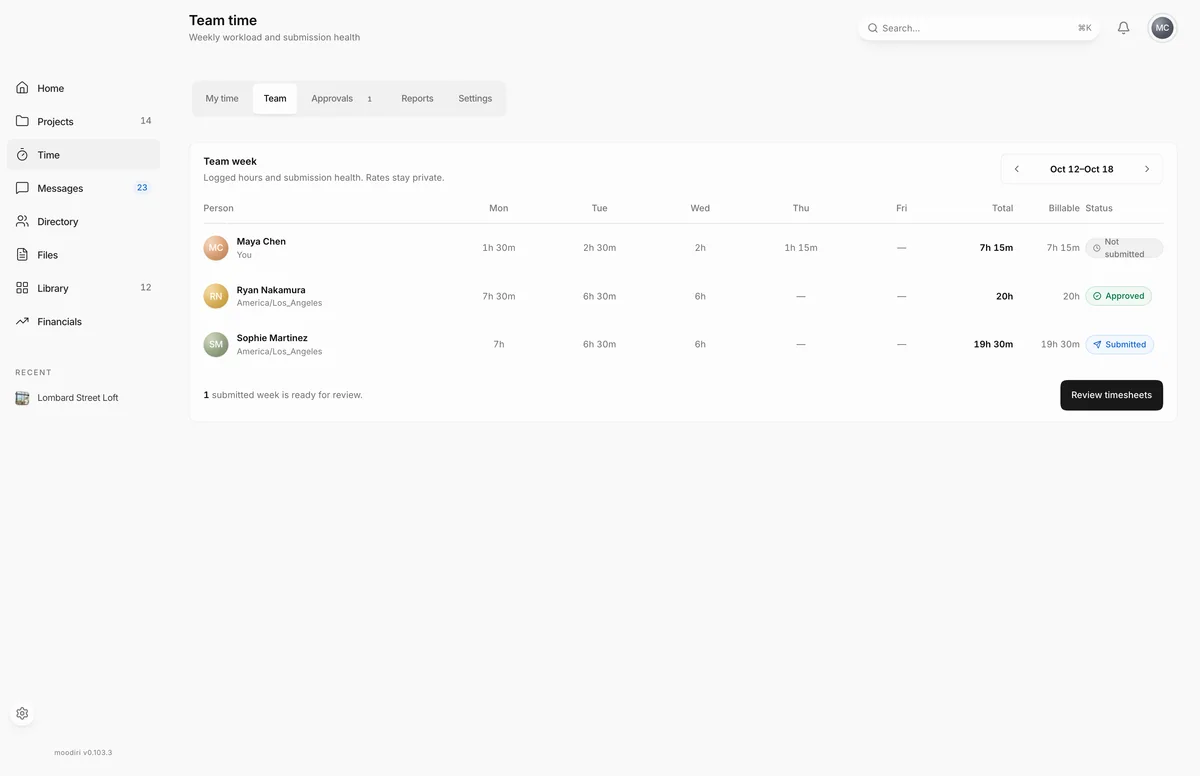Viewport: 1200px width, 776px height.
Task: Click the Projects count 14
Action: (146, 121)
